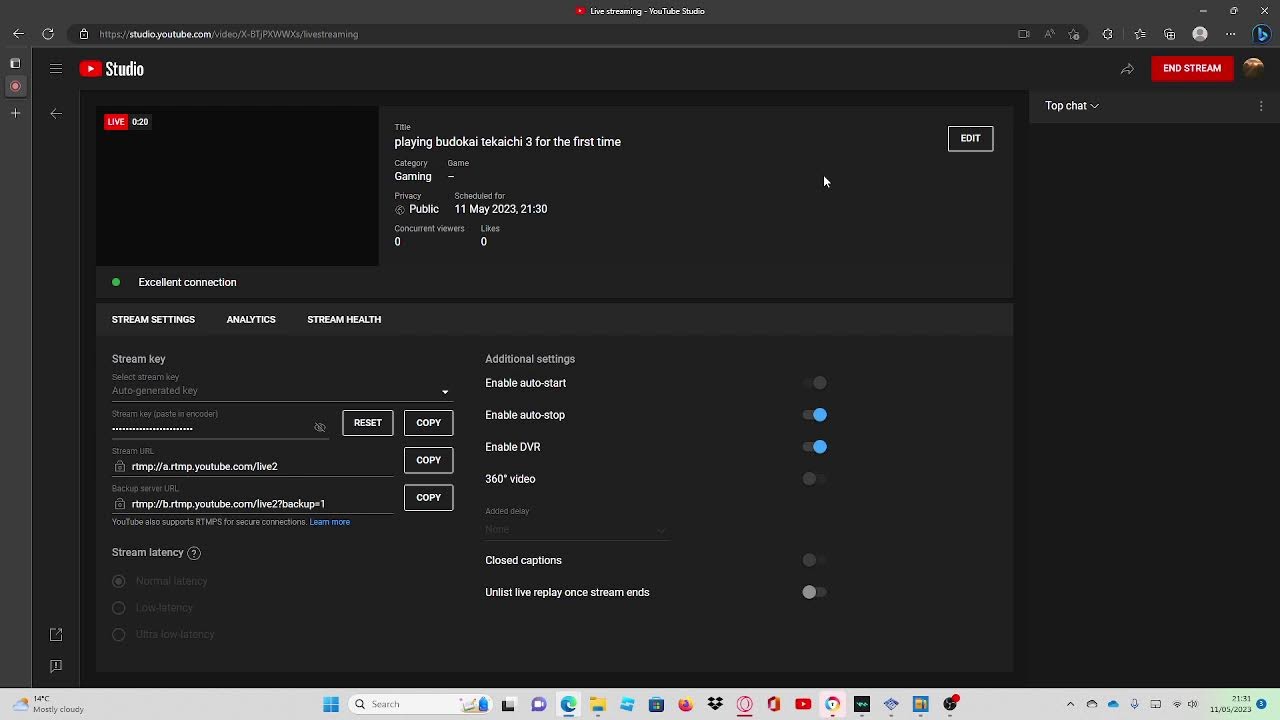Open the Edge profile icon

[1200, 34]
